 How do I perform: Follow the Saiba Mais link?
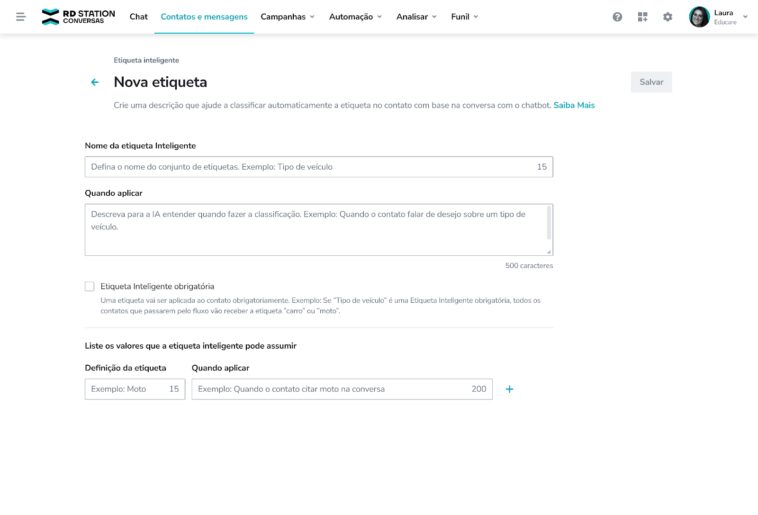(x=574, y=105)
